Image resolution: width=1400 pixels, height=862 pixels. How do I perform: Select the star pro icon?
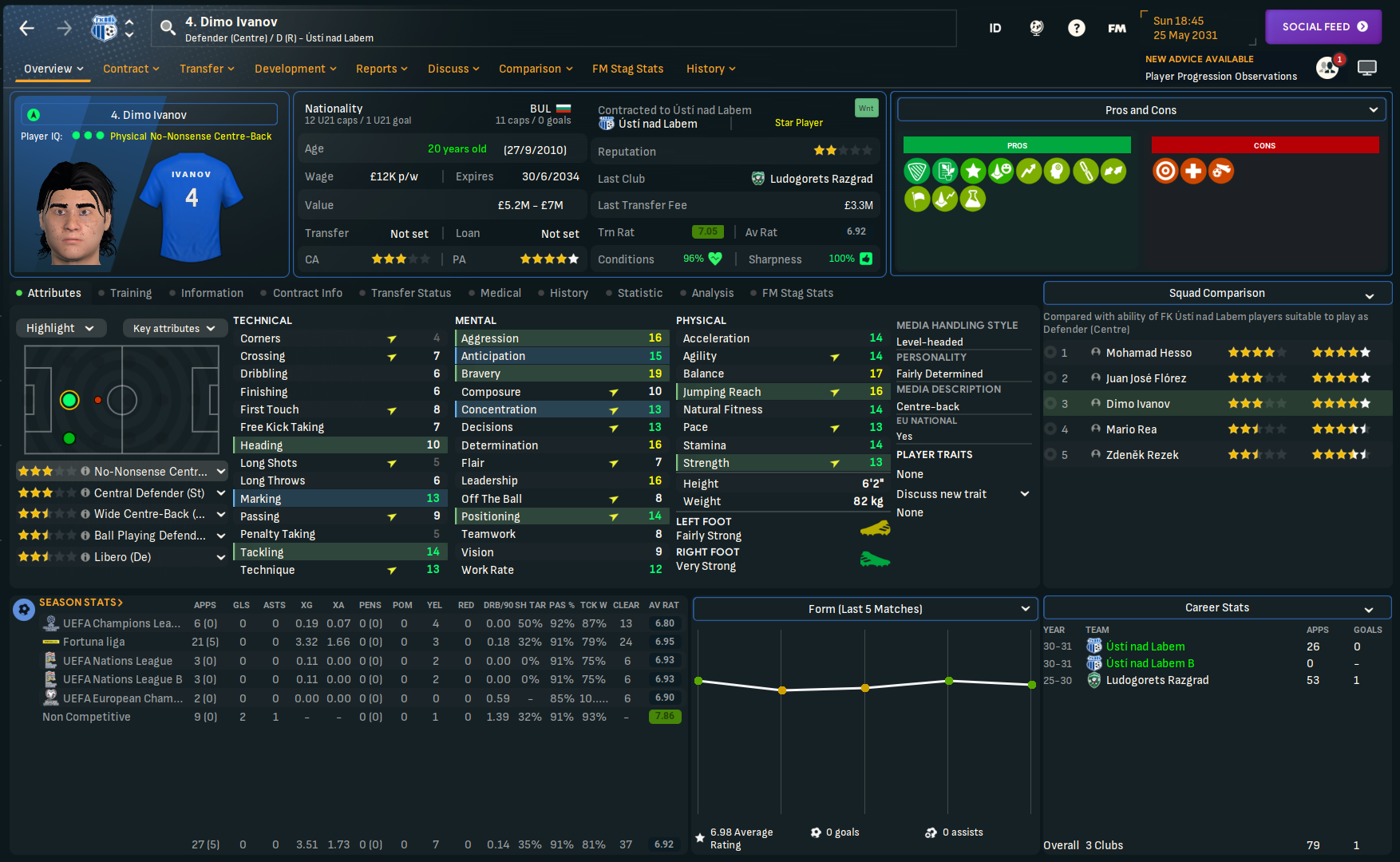point(973,171)
